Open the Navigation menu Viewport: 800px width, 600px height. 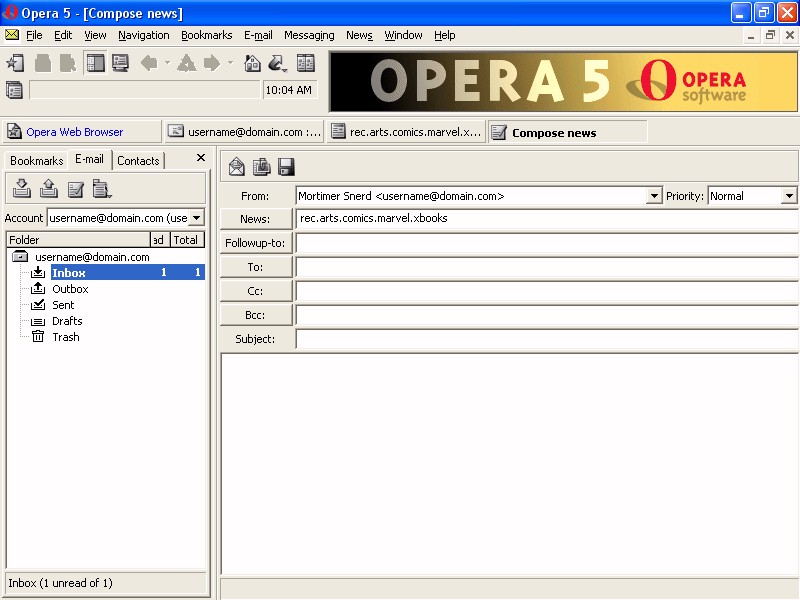click(x=144, y=35)
